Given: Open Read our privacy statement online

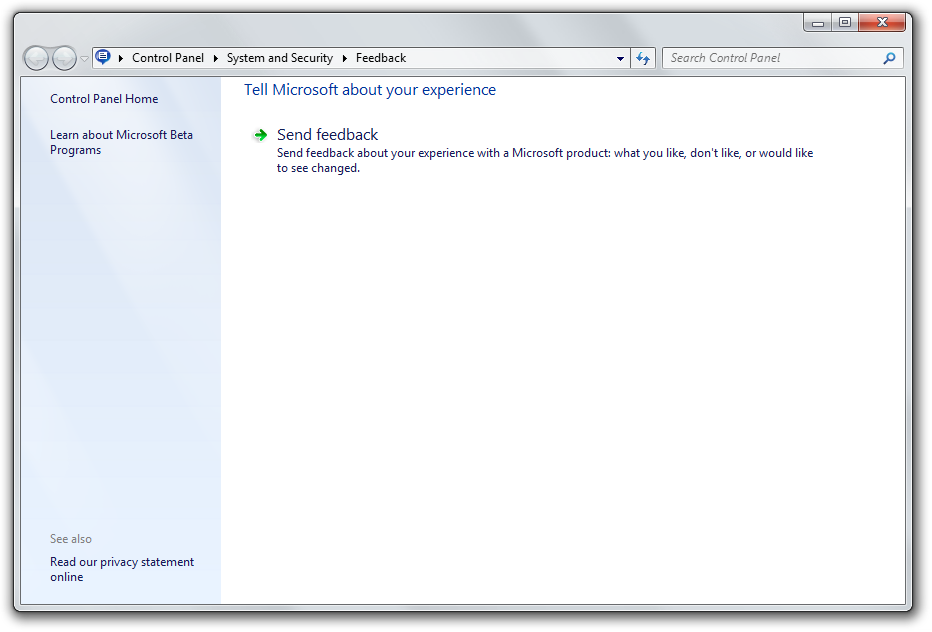Looking at the screenshot, I should (122, 569).
